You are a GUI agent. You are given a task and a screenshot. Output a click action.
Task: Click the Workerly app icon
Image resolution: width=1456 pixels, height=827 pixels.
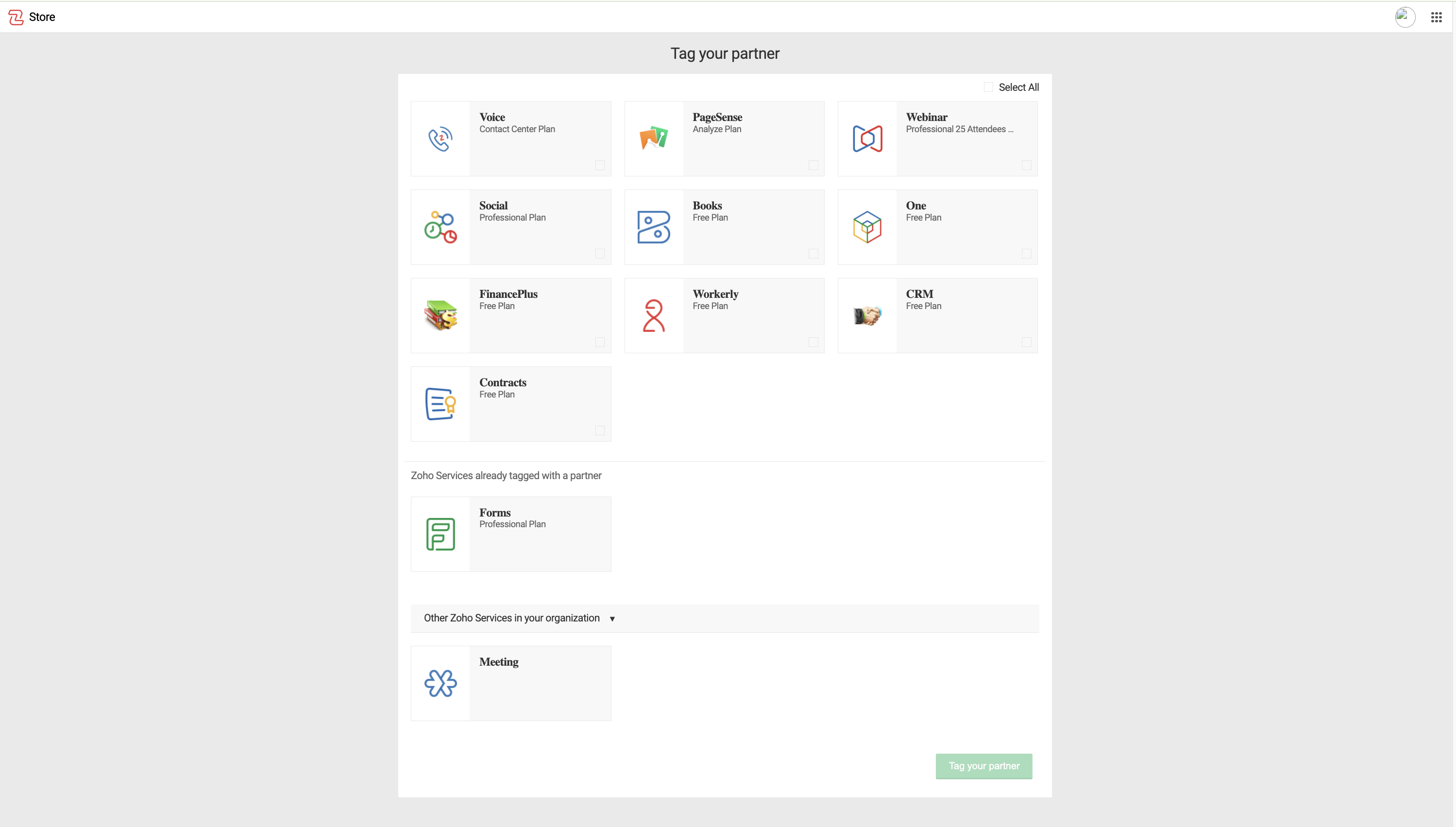click(x=653, y=315)
